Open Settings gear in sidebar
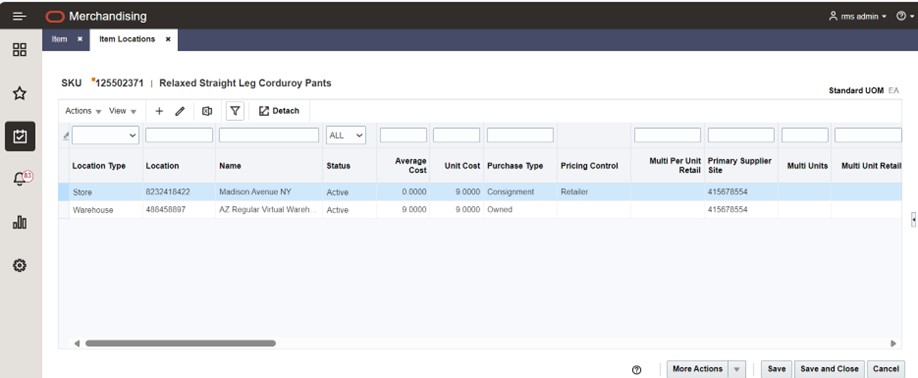Image resolution: width=918 pixels, height=378 pixels. click(20, 266)
